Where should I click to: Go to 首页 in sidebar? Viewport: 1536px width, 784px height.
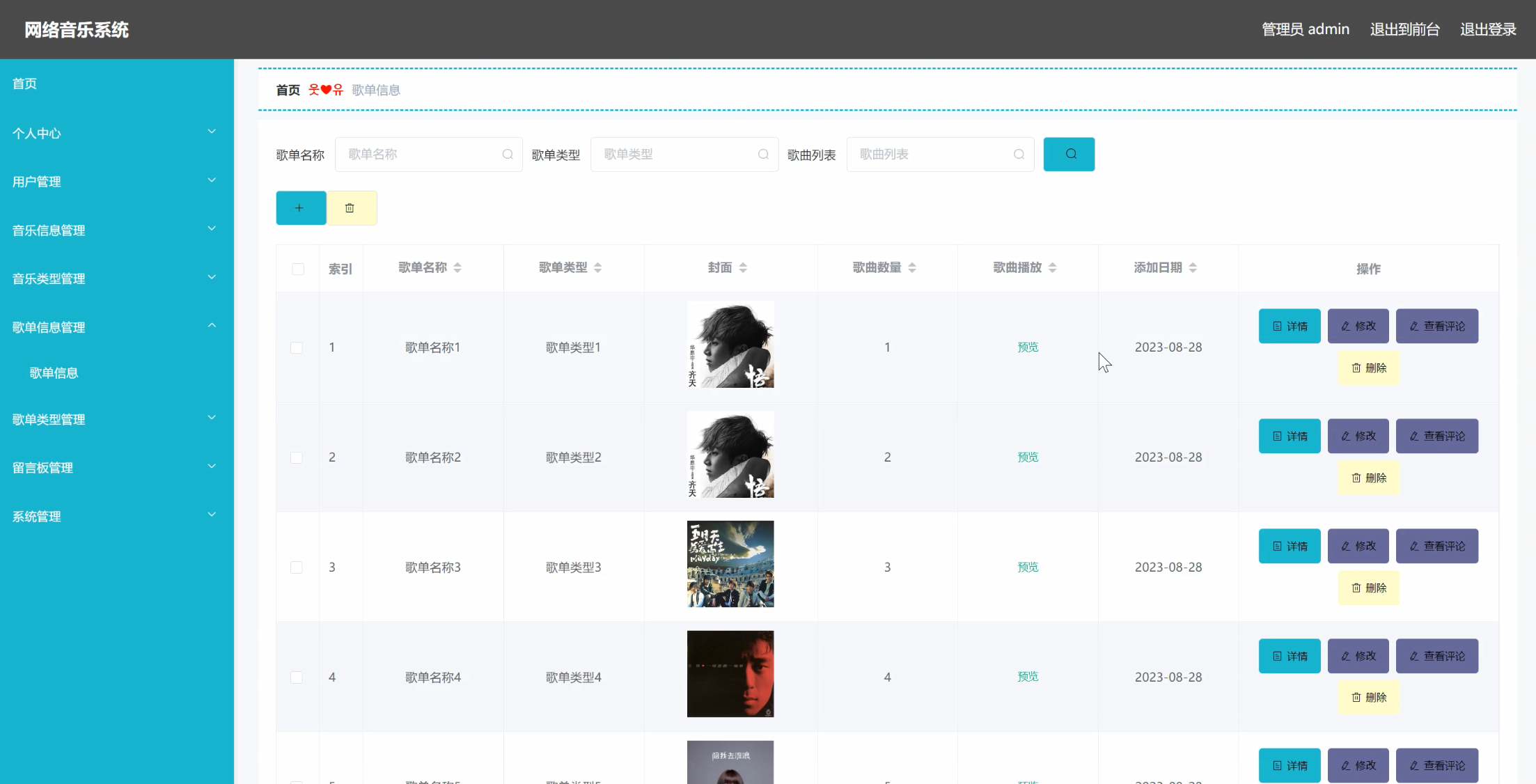click(25, 84)
